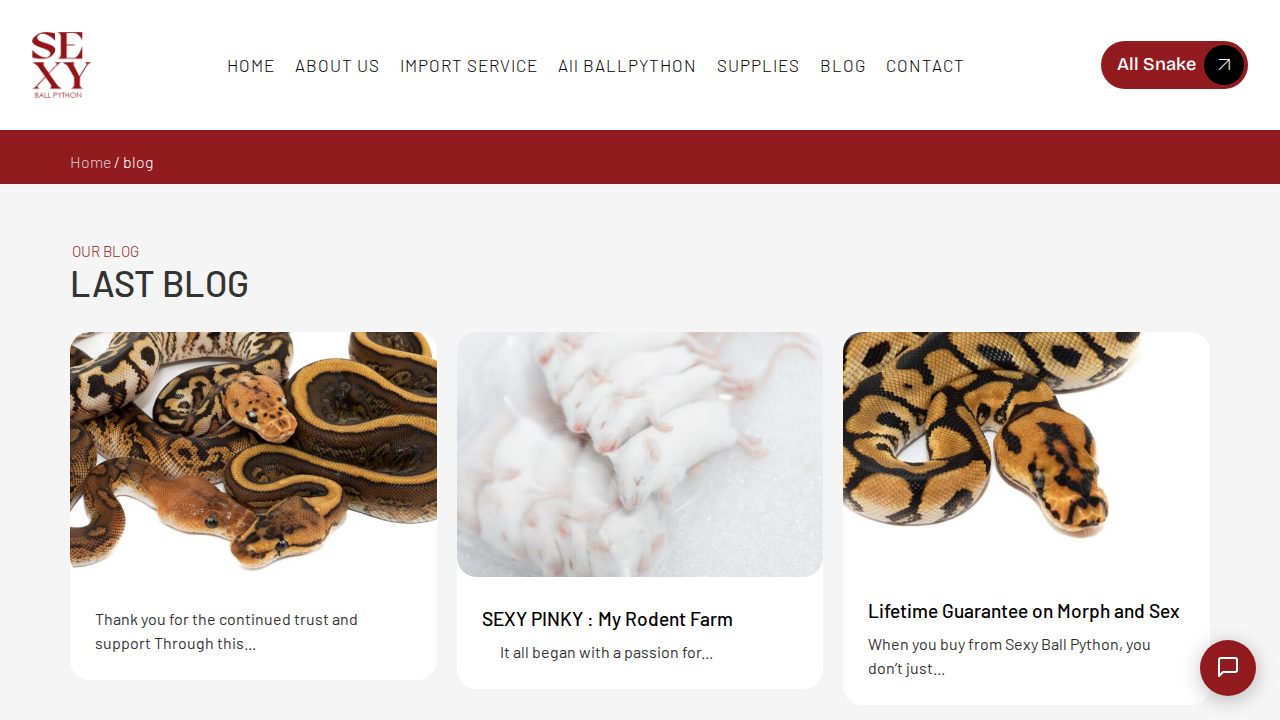Click the arrow icon in All Snake button
This screenshot has height=720, width=1280.
[x=1224, y=65]
